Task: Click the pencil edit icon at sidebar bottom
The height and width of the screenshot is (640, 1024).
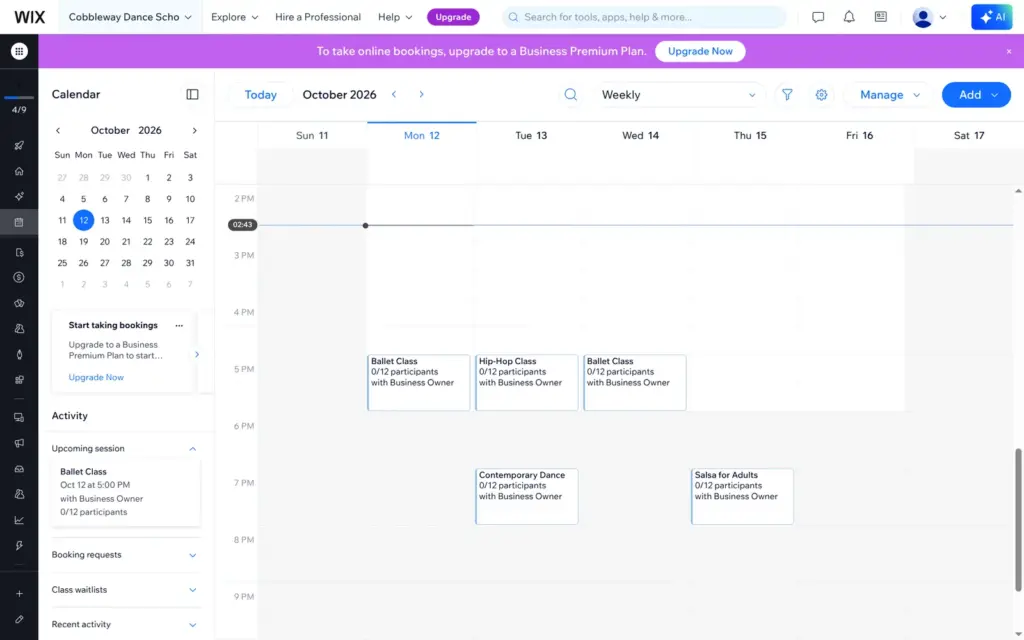Action: point(19,619)
